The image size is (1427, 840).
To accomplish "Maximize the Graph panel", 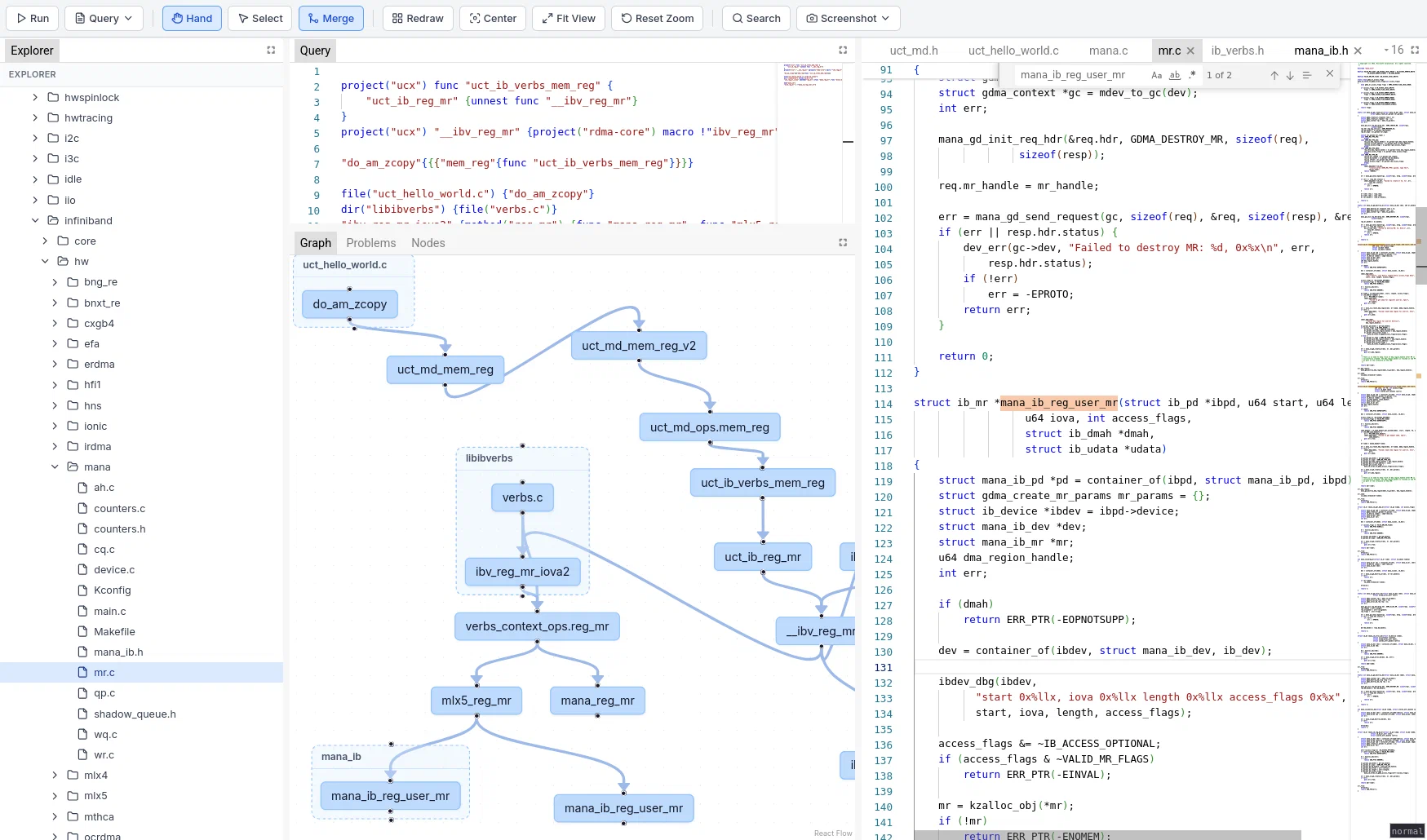I will 843,242.
